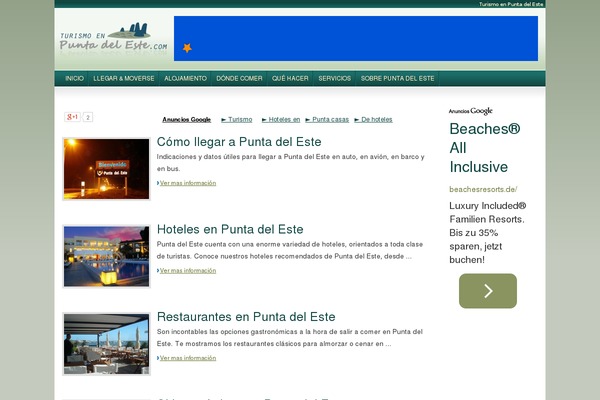Click the site logo Turismo en Punta del Este

113,37
